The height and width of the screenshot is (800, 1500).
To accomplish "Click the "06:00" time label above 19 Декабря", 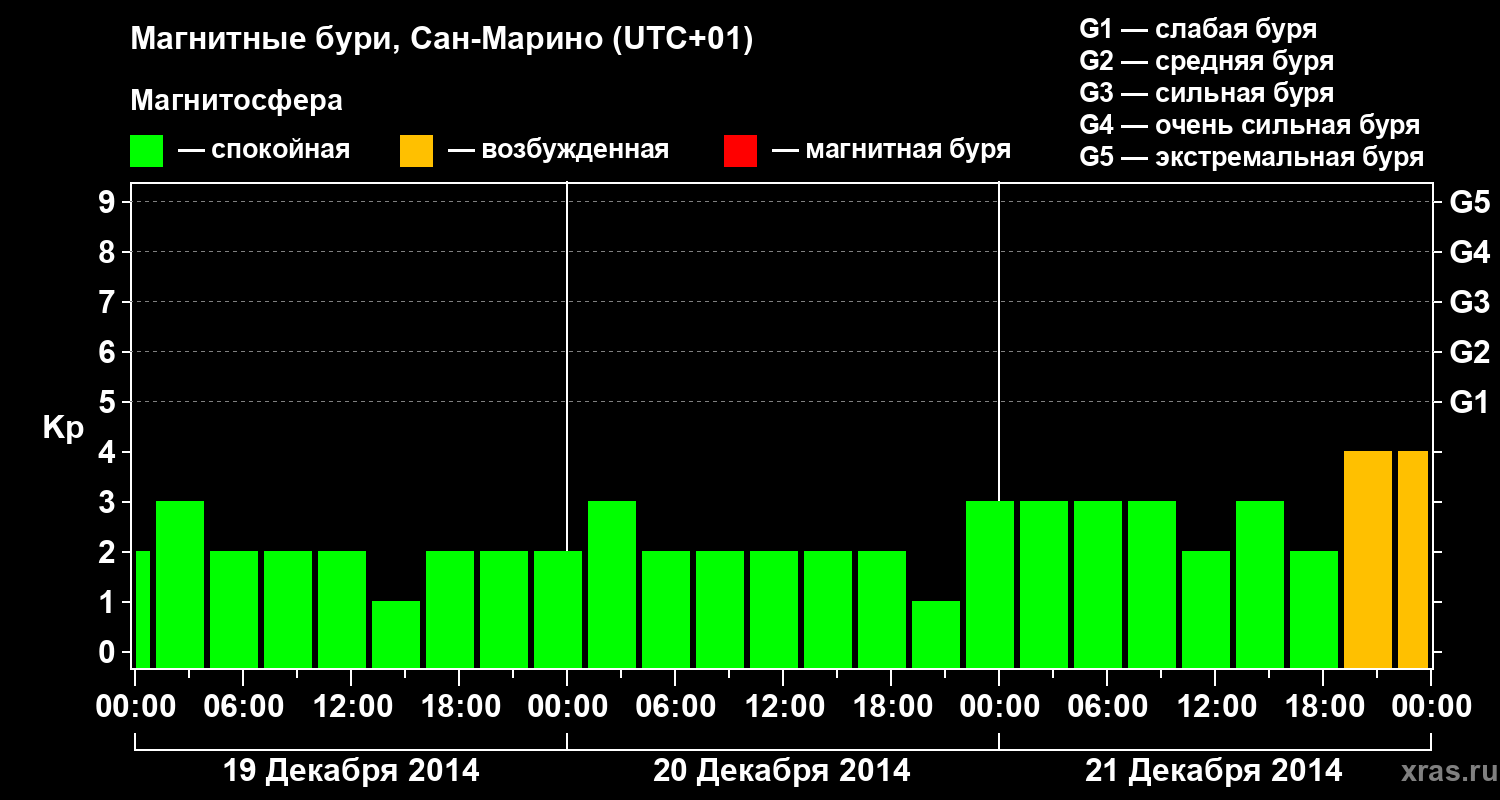I will [243, 706].
